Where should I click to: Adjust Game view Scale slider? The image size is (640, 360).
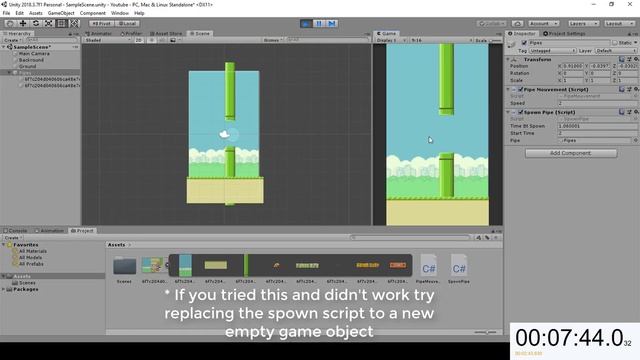click(x=495, y=40)
